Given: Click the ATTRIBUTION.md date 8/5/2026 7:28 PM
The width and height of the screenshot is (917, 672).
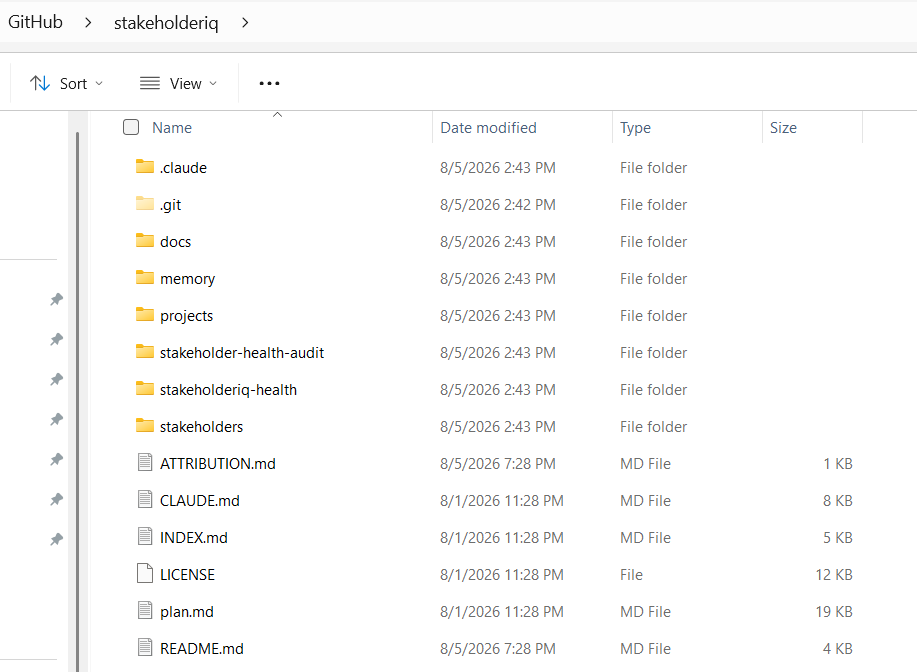Looking at the screenshot, I should (497, 464).
